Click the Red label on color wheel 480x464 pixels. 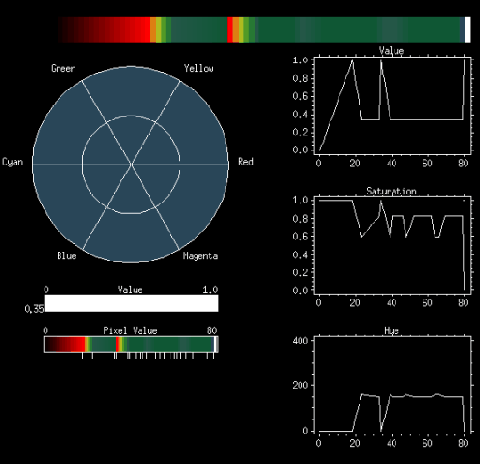tap(246, 162)
